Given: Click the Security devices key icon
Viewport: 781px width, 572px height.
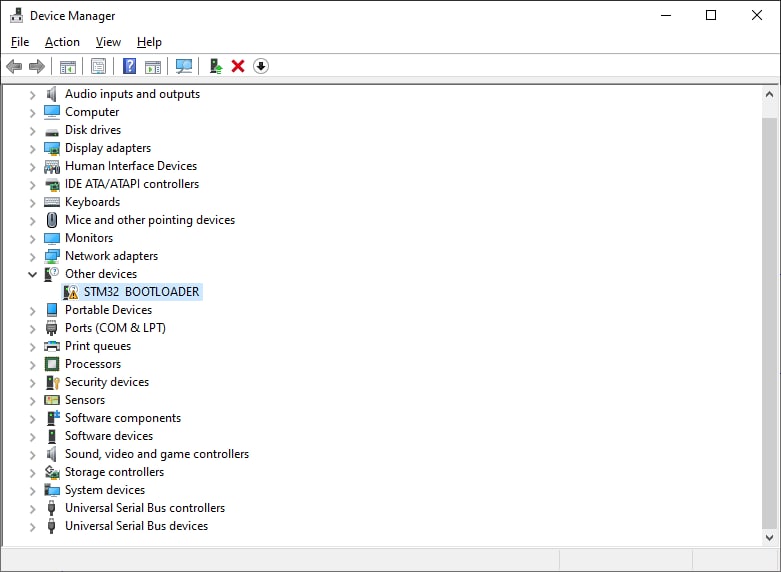Looking at the screenshot, I should [52, 382].
